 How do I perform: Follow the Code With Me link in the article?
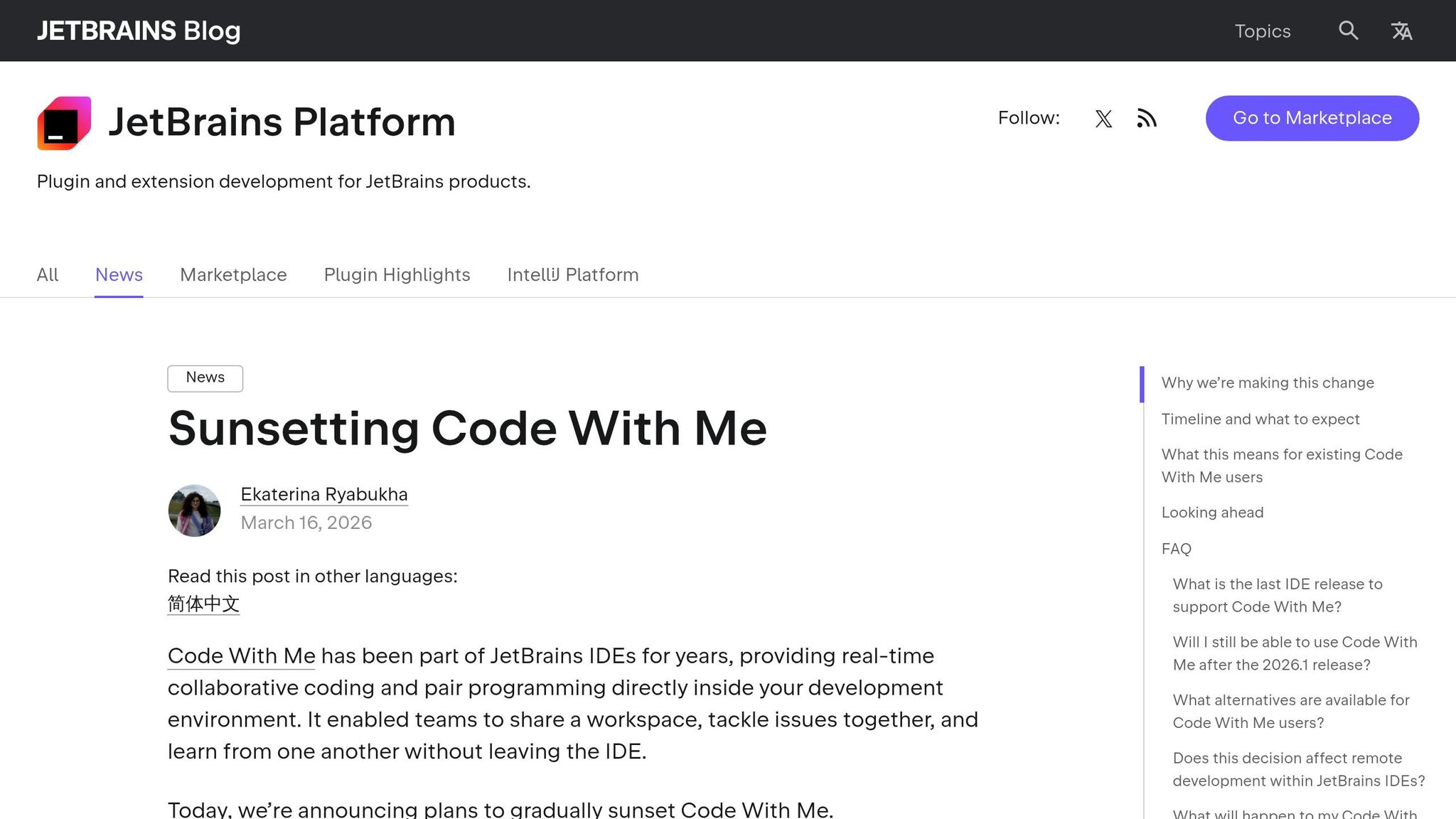pos(241,656)
